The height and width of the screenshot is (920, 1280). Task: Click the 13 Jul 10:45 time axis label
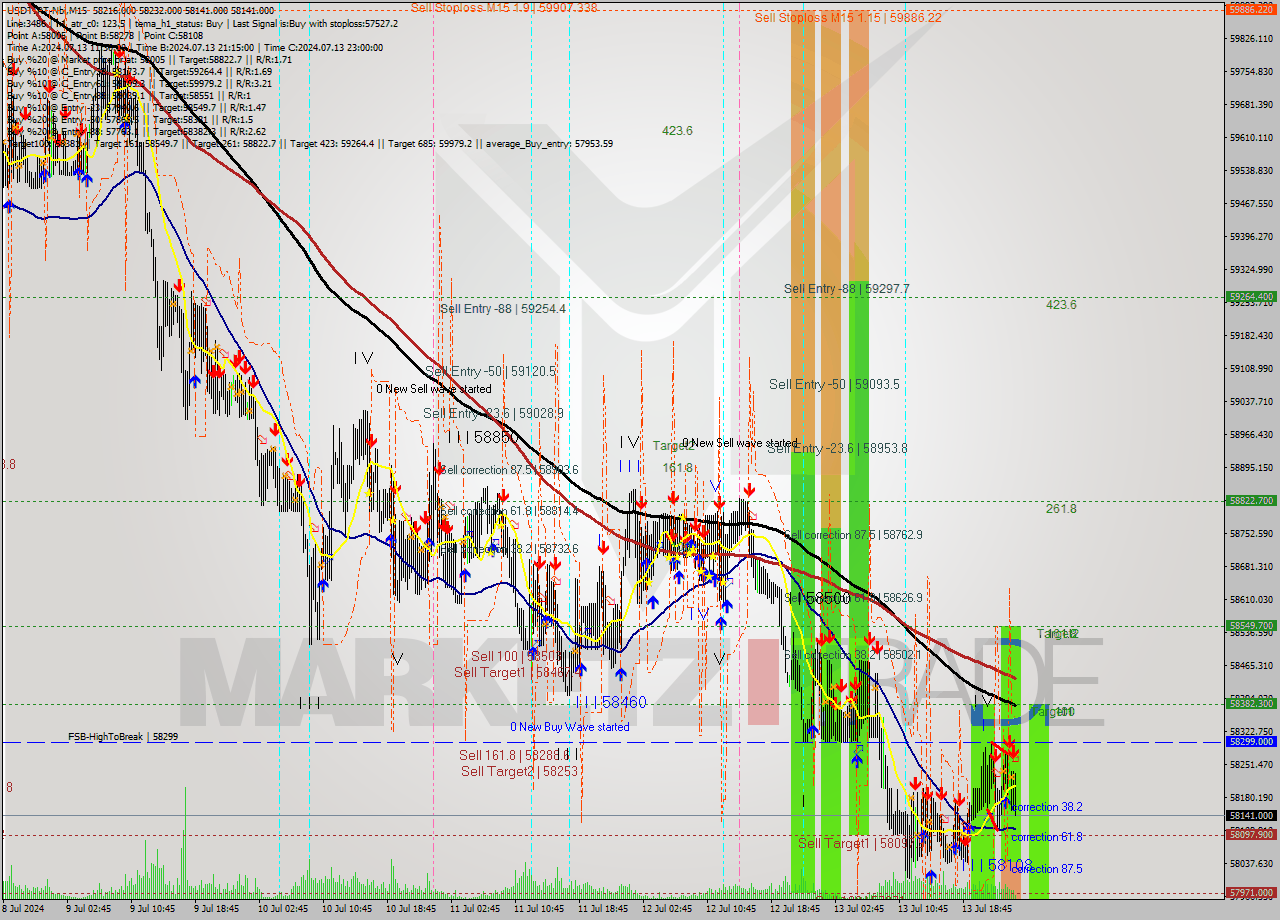[x=922, y=909]
